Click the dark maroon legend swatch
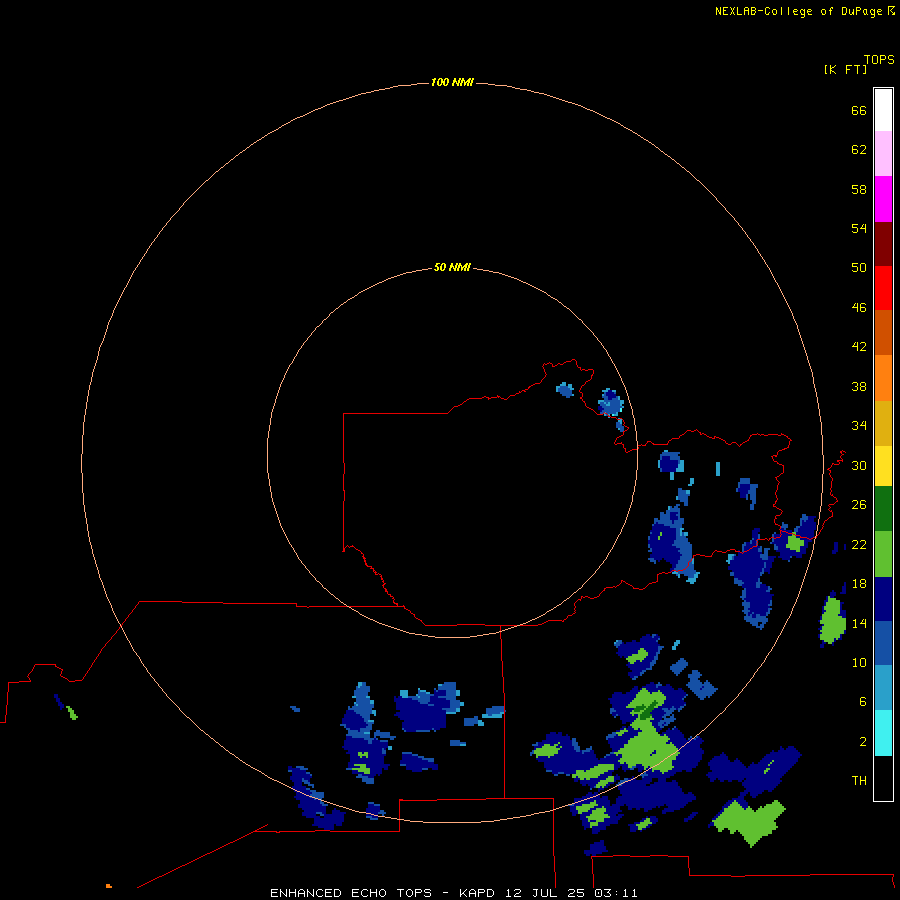This screenshot has height=900, width=900. click(883, 243)
